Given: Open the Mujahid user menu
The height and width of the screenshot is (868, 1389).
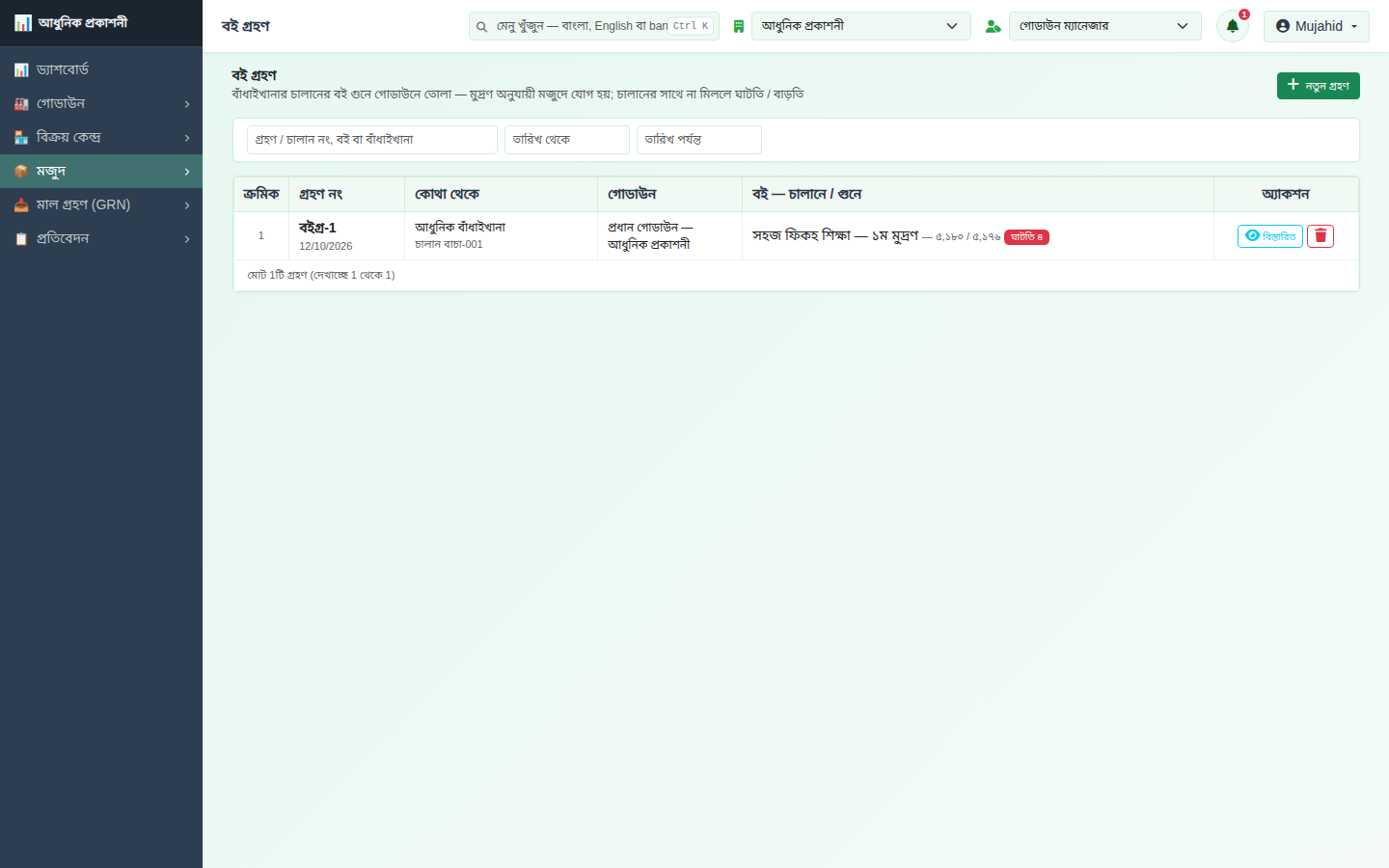Looking at the screenshot, I should tap(1317, 26).
